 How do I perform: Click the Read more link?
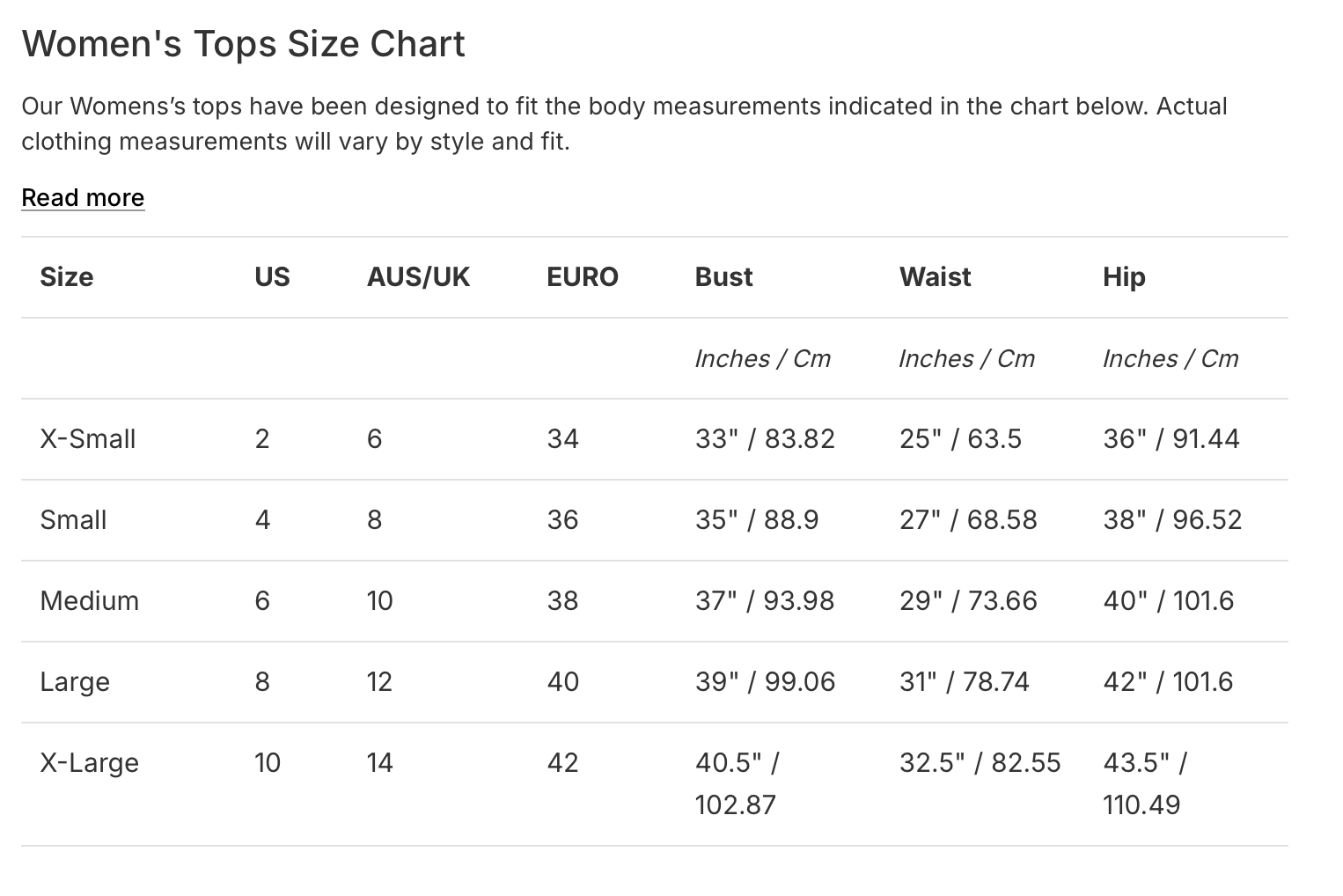pyautogui.click(x=83, y=197)
